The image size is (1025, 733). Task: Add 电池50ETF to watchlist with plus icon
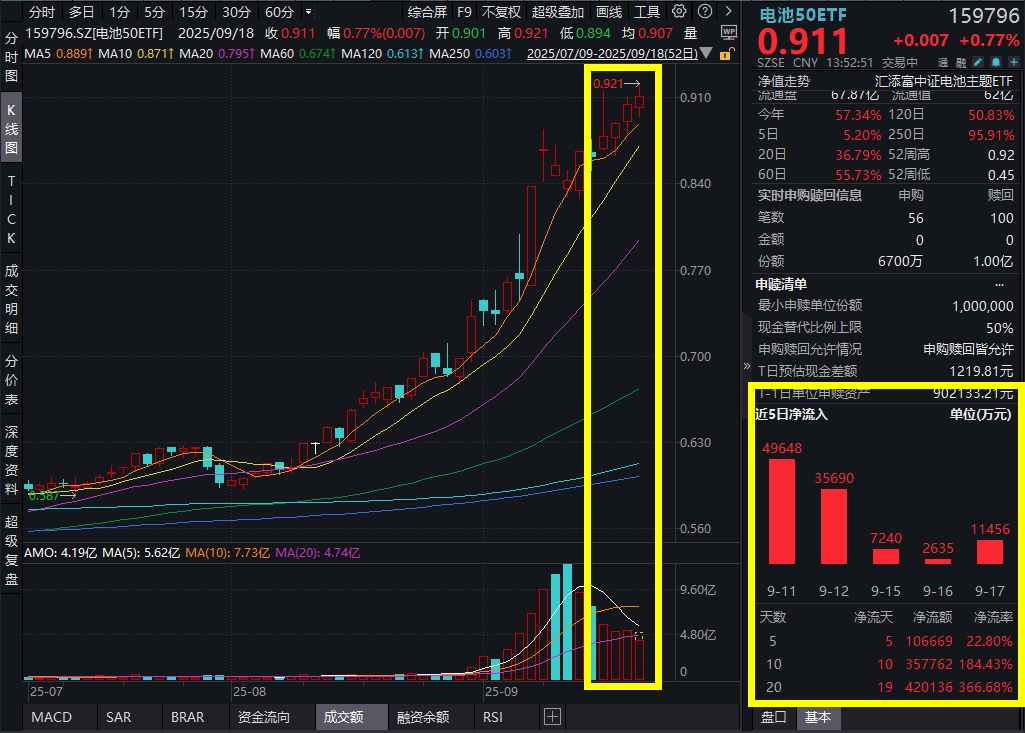[1013, 62]
